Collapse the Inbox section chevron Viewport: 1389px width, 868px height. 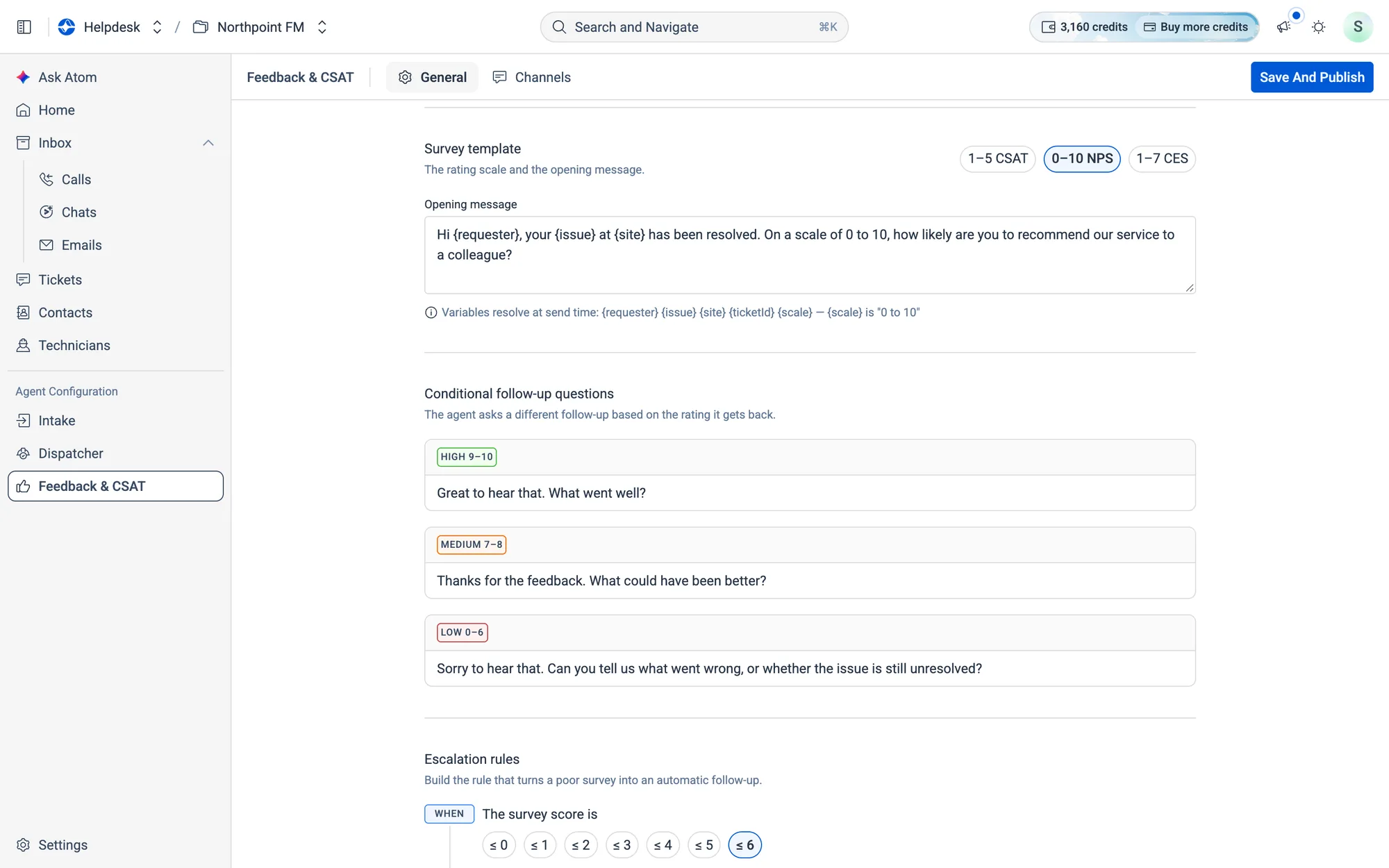coord(208,143)
